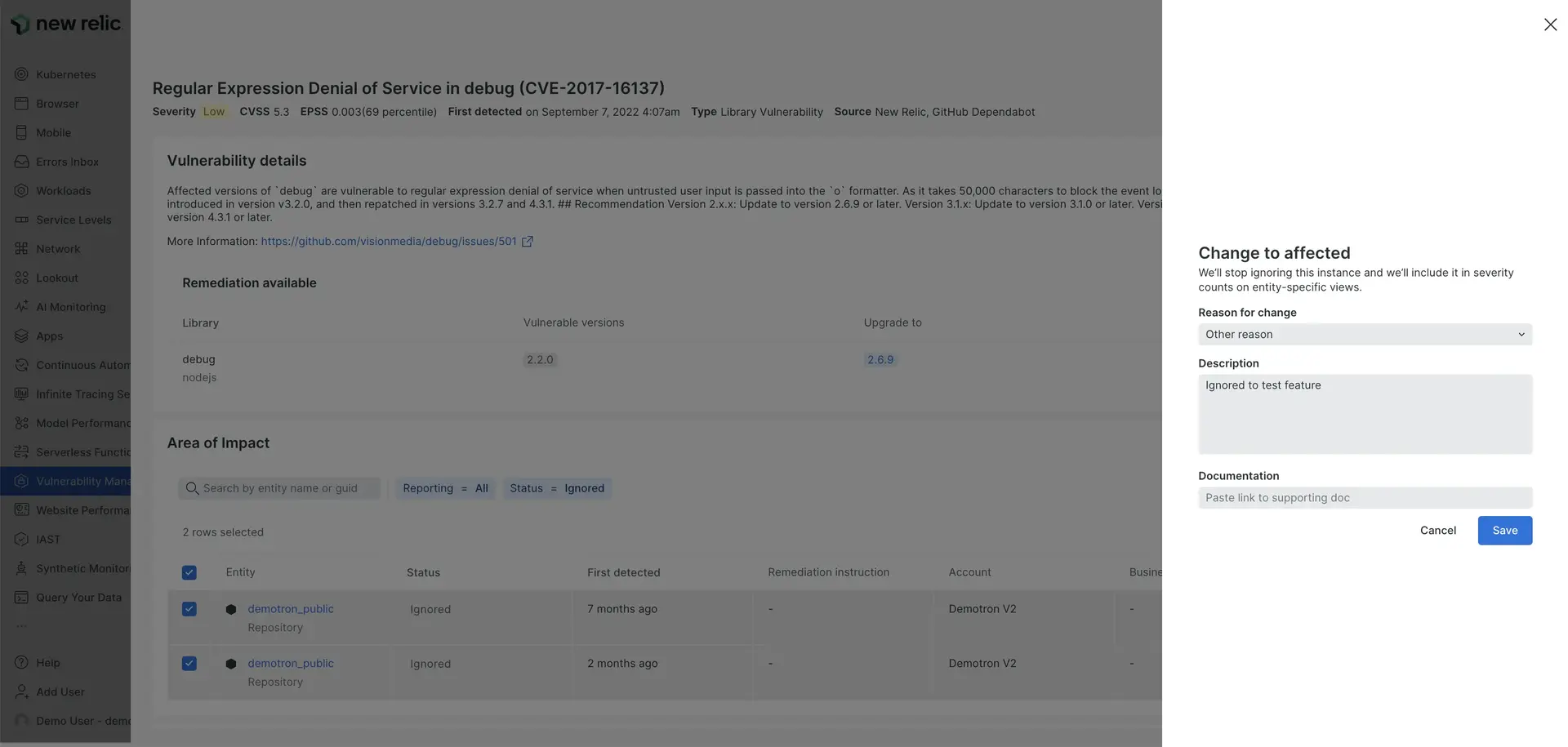Open Synthetic Monitoring menu item
This screenshot has width=1568, height=747.
[82, 568]
